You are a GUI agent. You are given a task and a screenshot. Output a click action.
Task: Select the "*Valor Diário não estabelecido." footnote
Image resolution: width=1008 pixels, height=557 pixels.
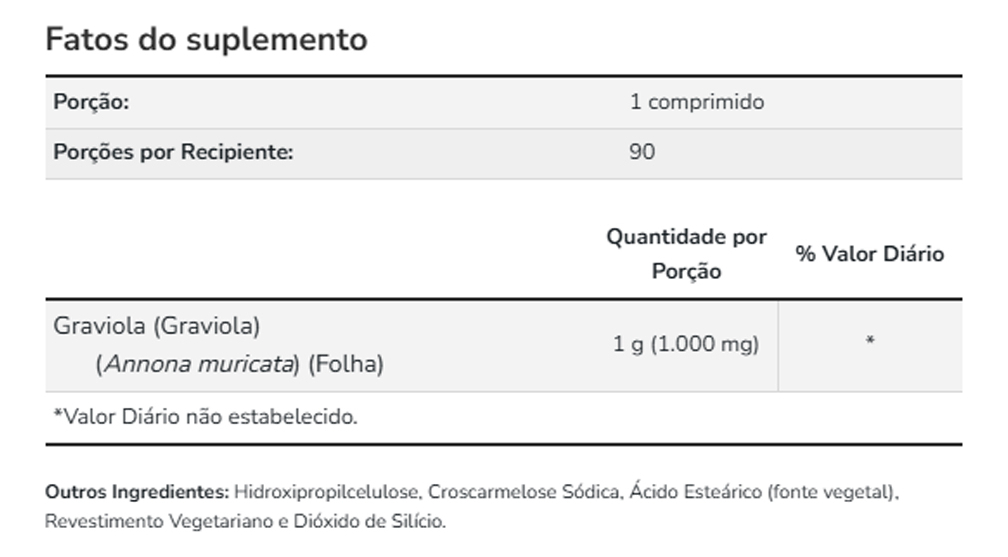204,417
